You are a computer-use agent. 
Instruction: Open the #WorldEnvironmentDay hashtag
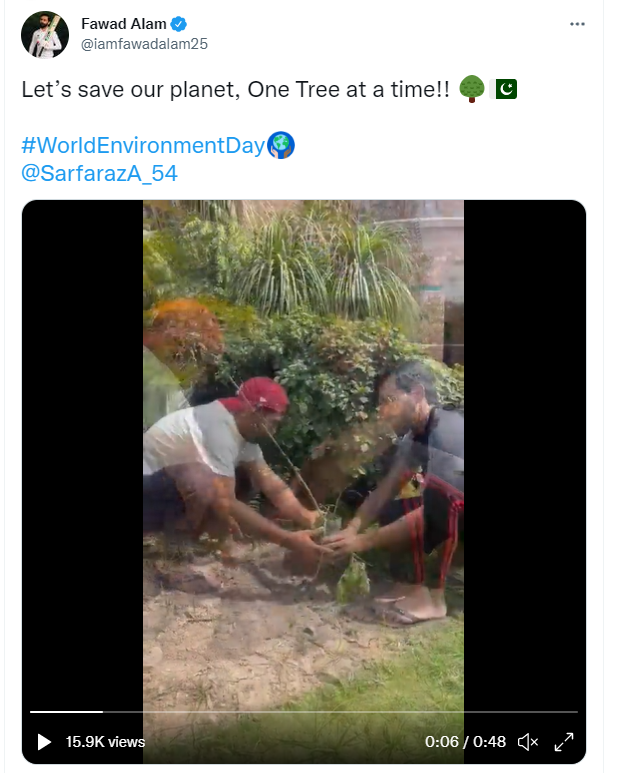143,145
